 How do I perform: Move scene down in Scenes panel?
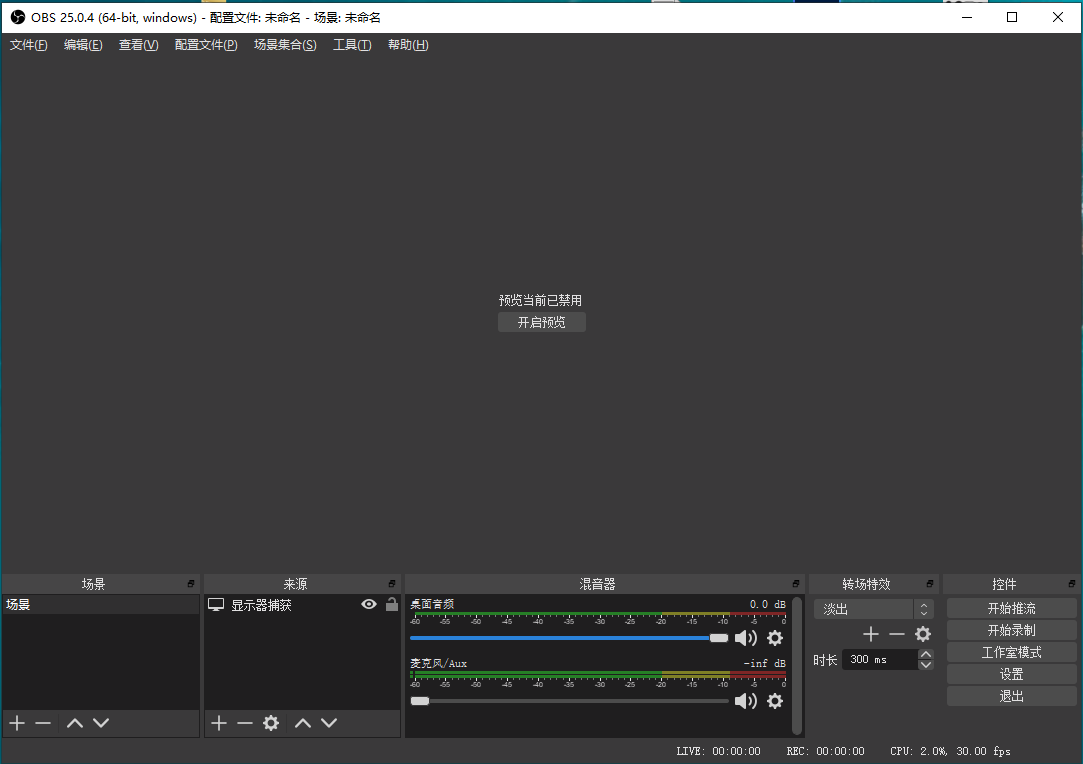coord(101,723)
